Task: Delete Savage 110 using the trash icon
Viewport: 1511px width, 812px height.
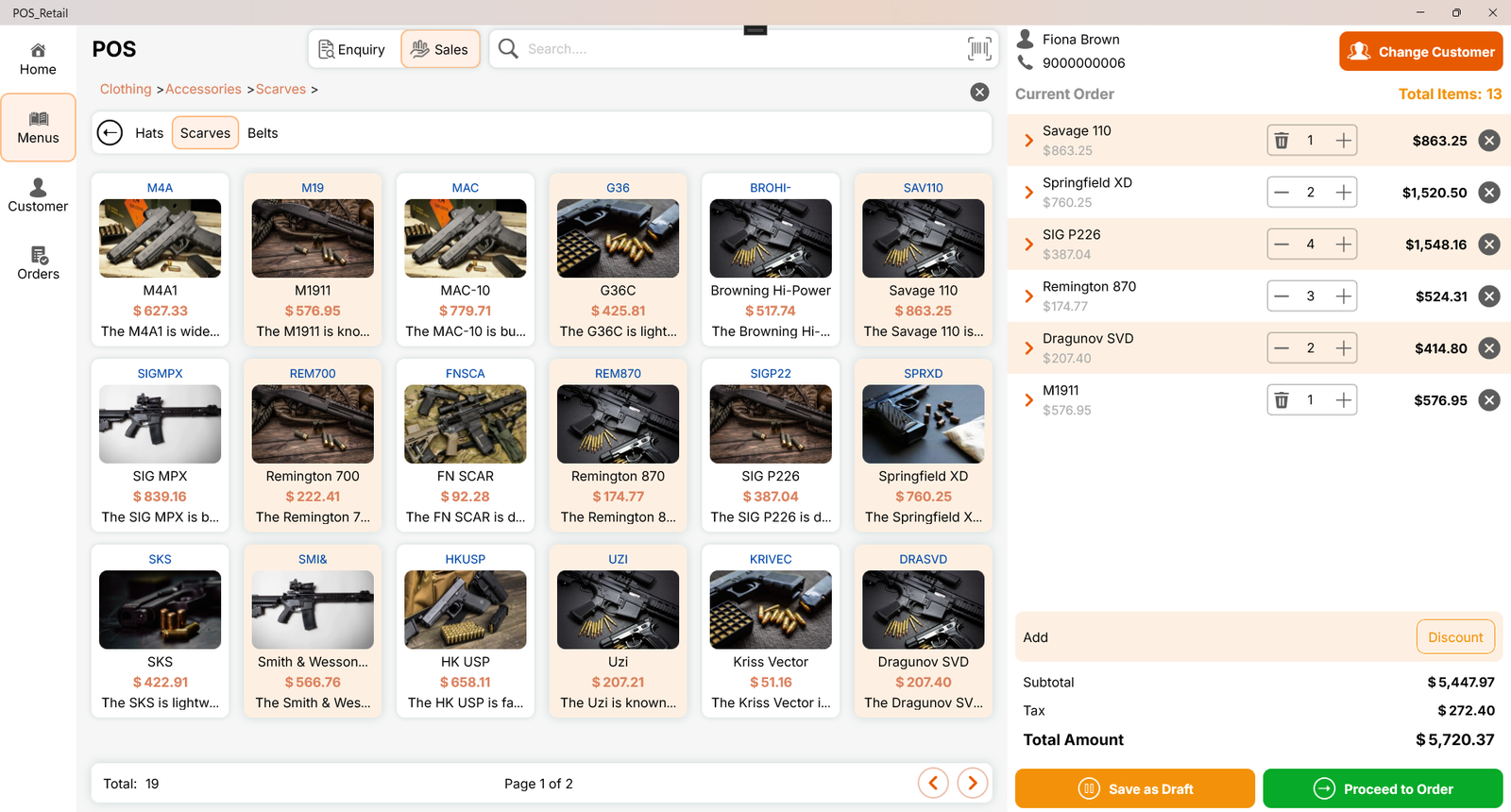Action: 1282,141
